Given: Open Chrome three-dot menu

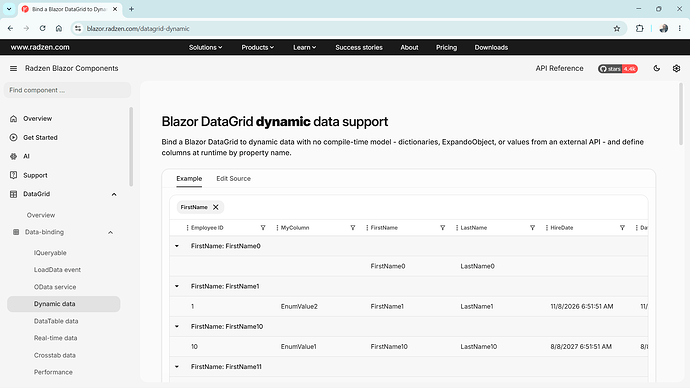Looking at the screenshot, I should coord(679,29).
